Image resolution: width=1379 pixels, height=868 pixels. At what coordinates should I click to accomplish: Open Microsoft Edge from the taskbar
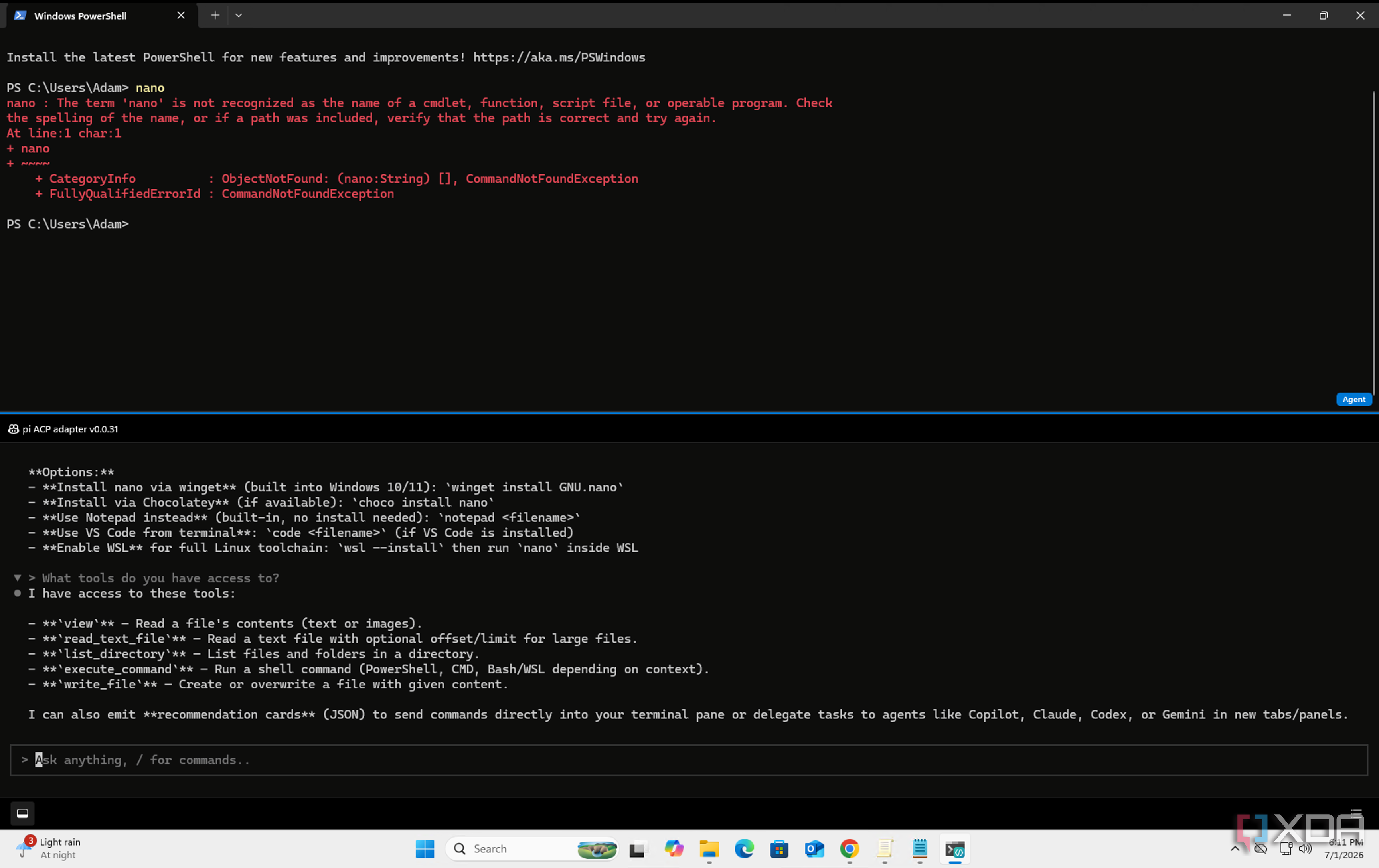[744, 848]
